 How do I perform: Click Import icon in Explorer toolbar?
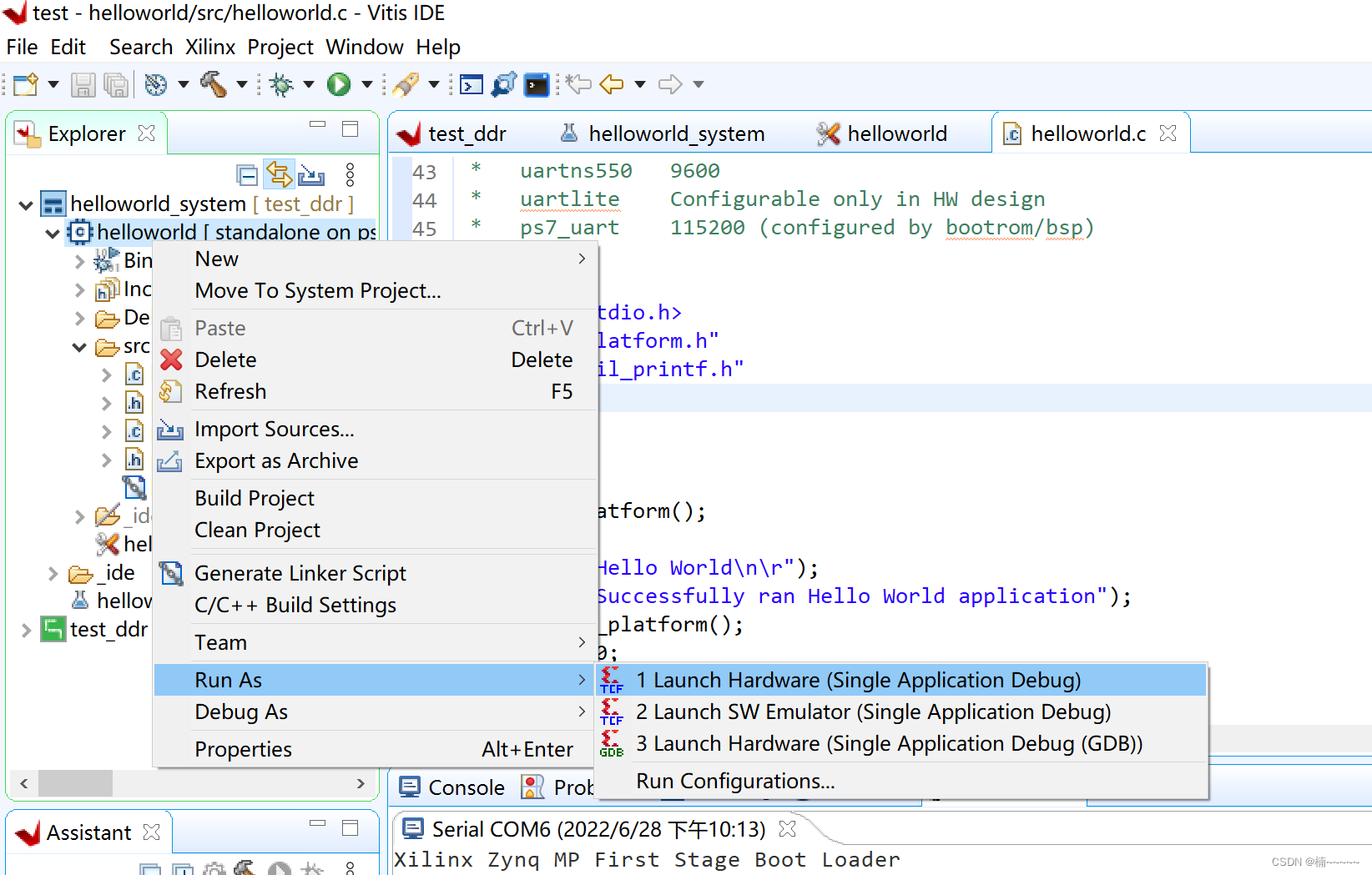point(311,175)
